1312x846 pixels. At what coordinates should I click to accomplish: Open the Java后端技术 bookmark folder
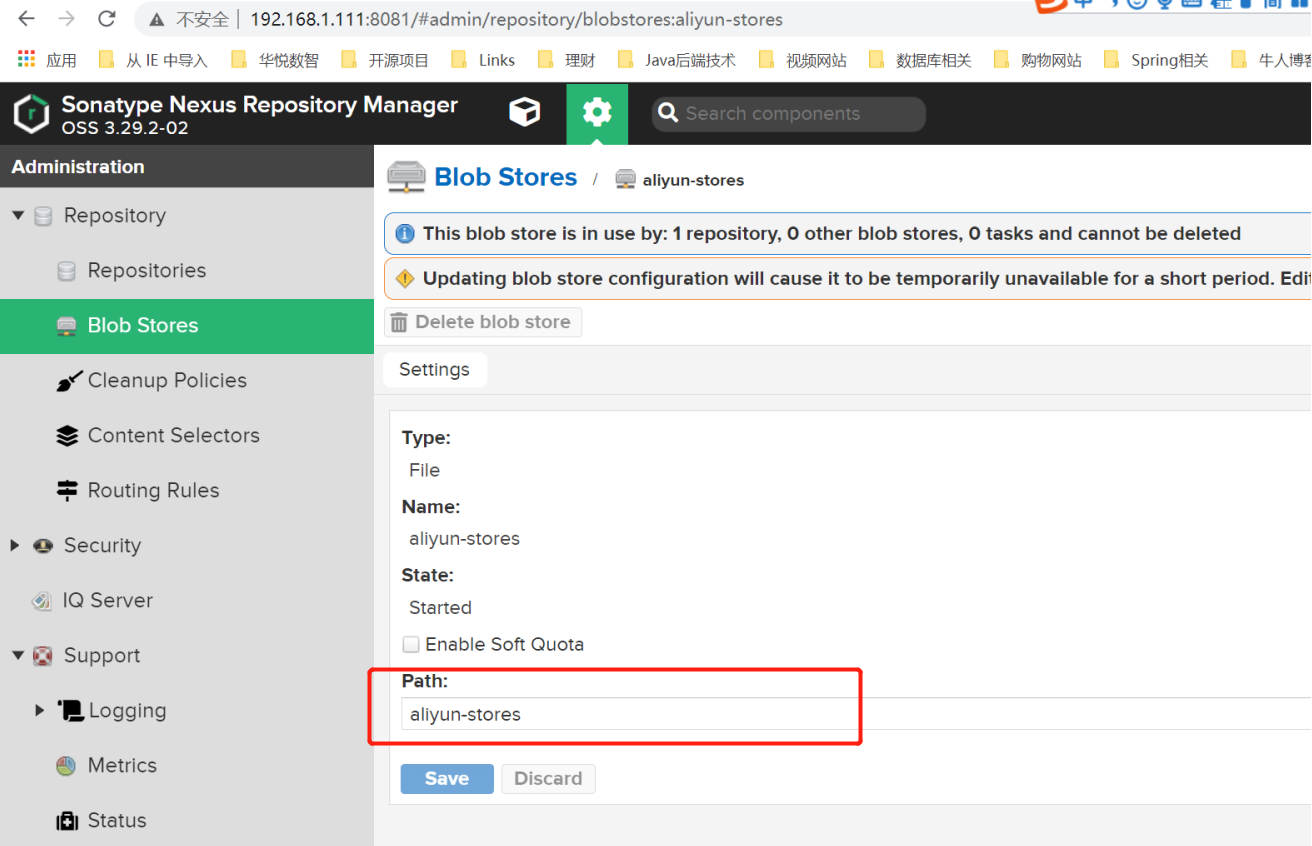[677, 60]
